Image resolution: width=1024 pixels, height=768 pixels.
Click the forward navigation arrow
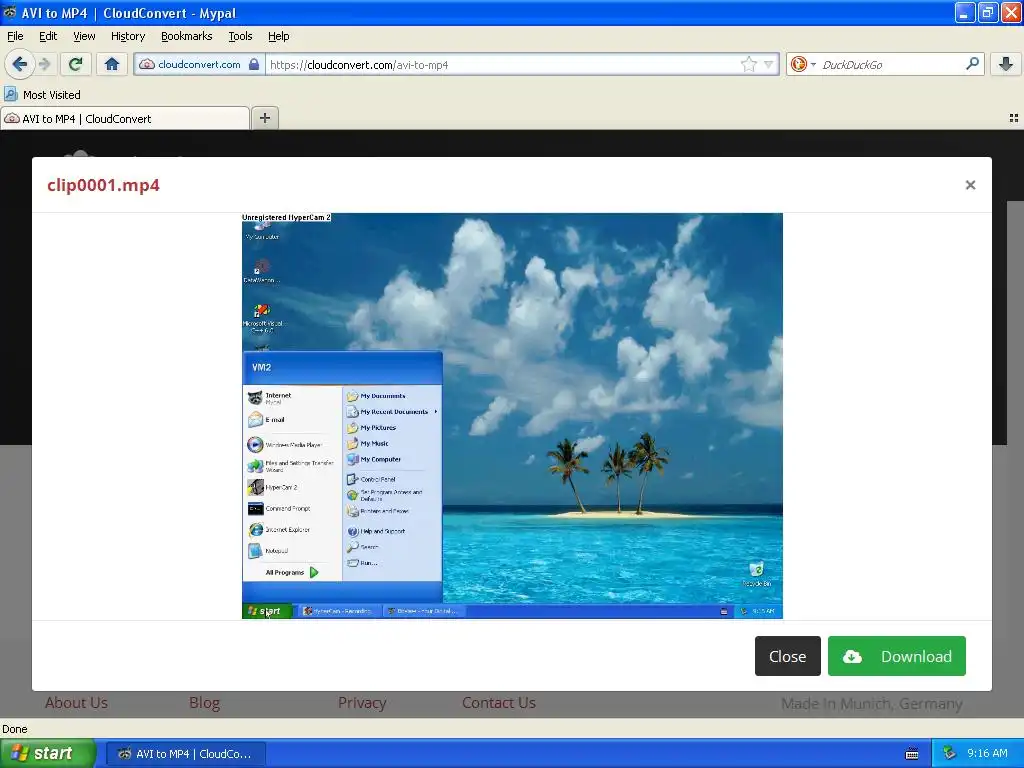[x=45, y=64]
